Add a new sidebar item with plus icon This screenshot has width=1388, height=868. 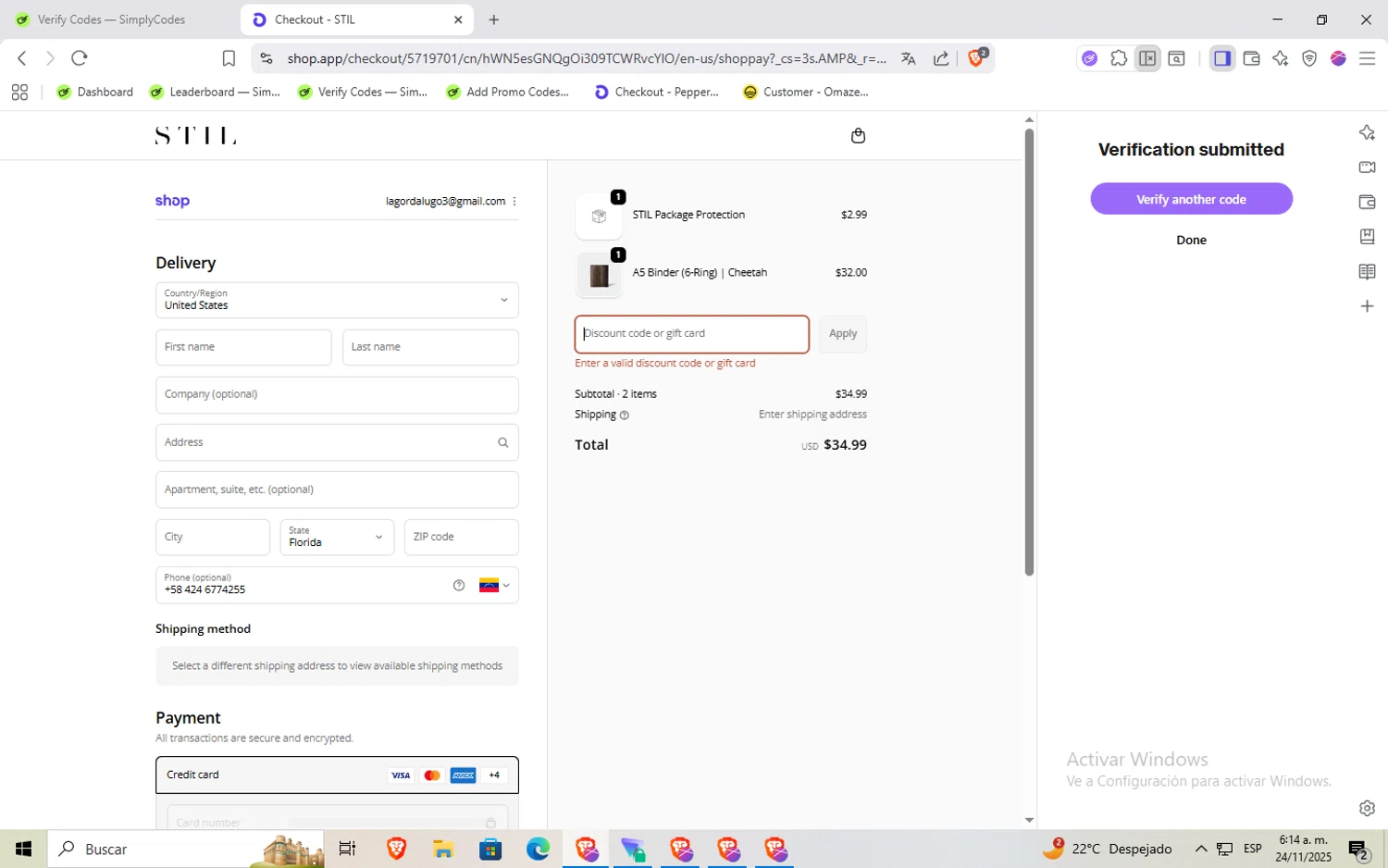click(1367, 306)
